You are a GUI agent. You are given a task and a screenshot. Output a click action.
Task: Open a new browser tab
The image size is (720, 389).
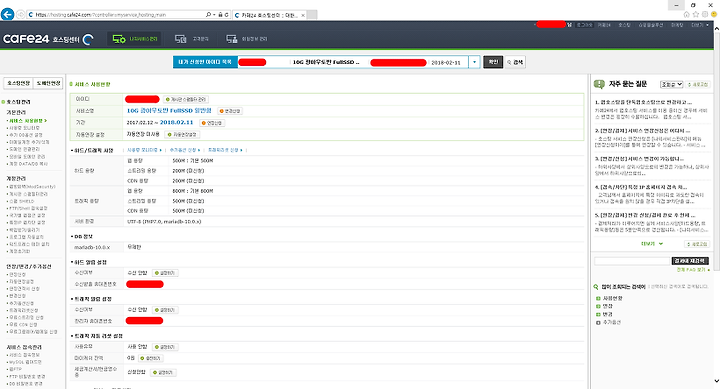[x=312, y=15]
